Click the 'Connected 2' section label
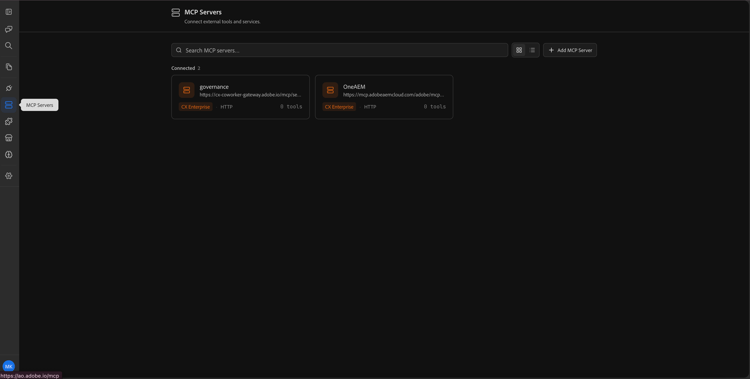This screenshot has width=750, height=379. tap(186, 68)
